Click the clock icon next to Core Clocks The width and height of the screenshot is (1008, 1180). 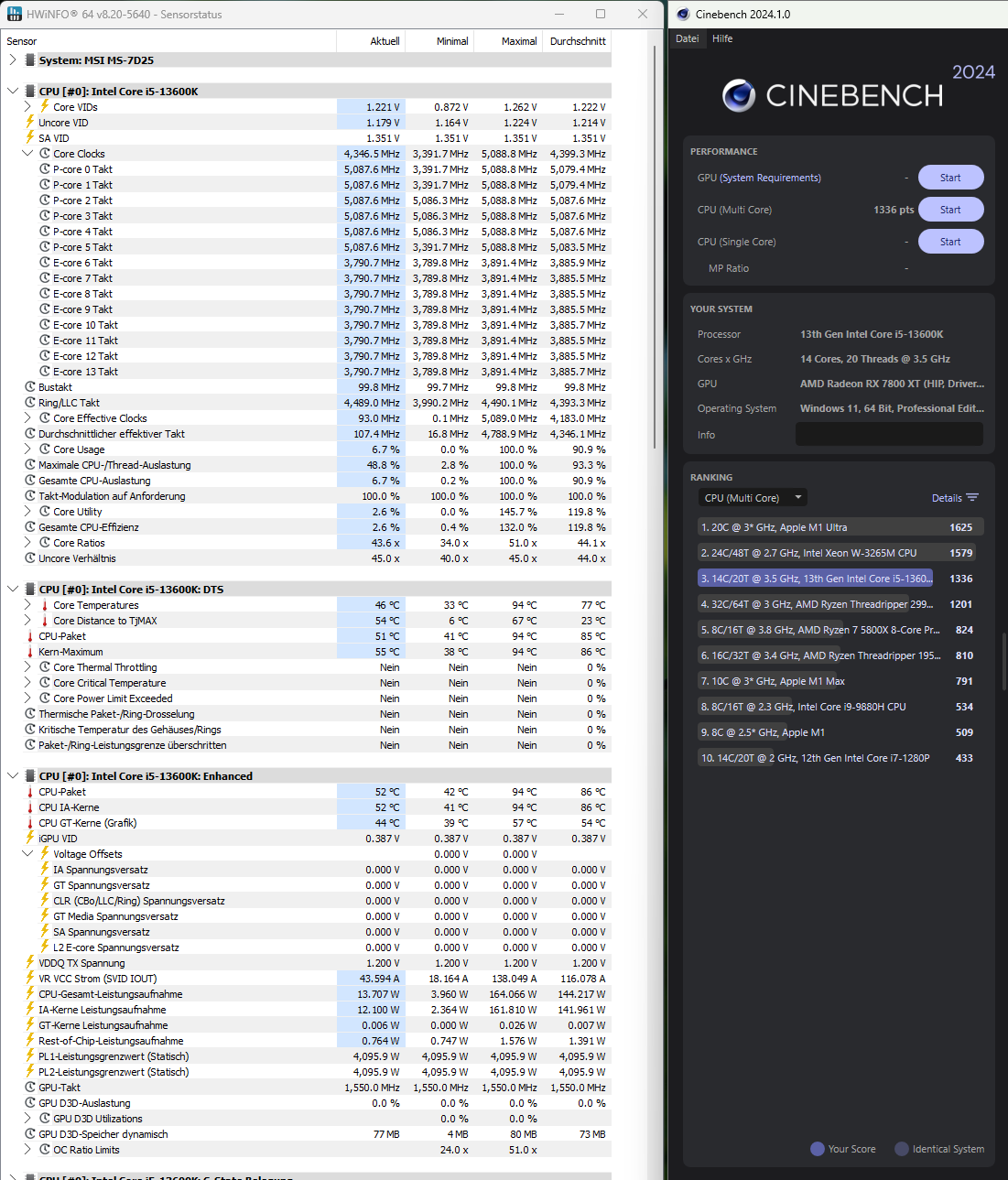[x=46, y=154]
